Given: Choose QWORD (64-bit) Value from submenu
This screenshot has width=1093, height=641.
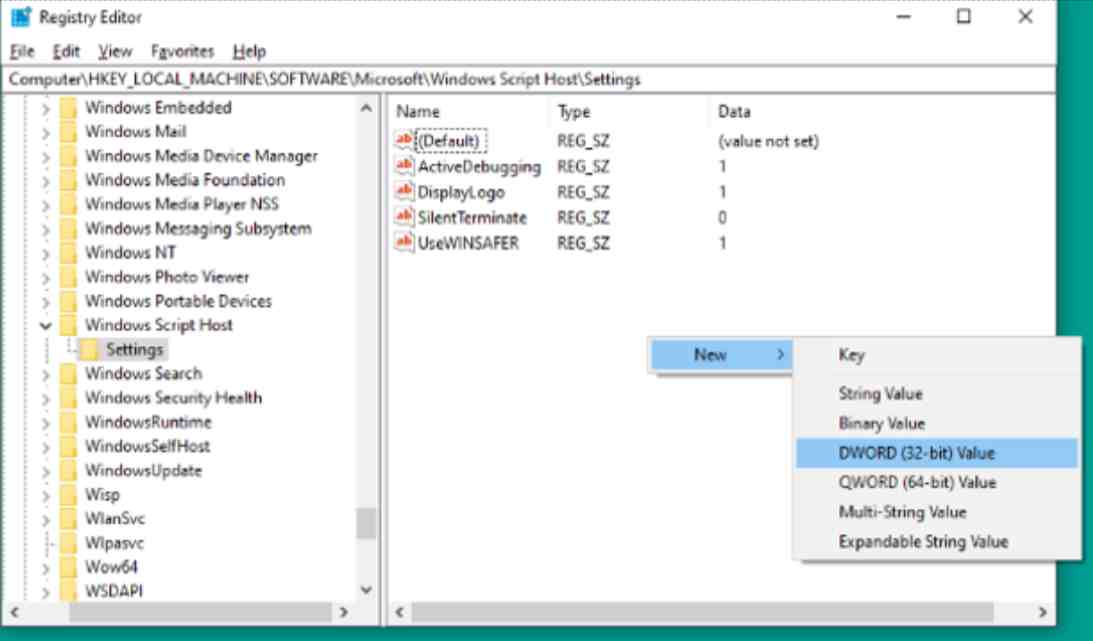Looking at the screenshot, I should [937, 482].
